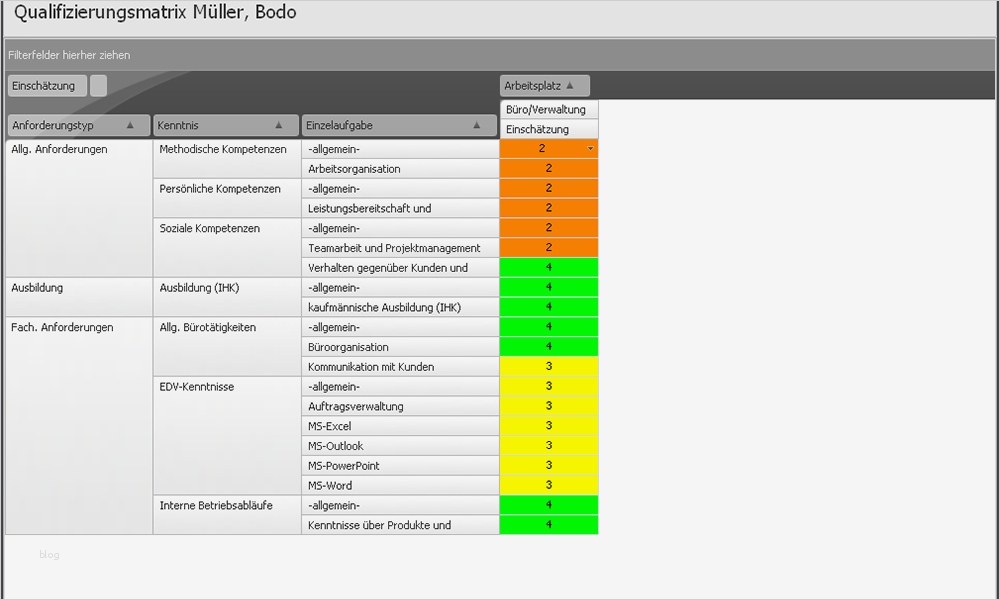Open dropdown arrow in first orange cell
The height and width of the screenshot is (600, 1000).
coord(591,149)
